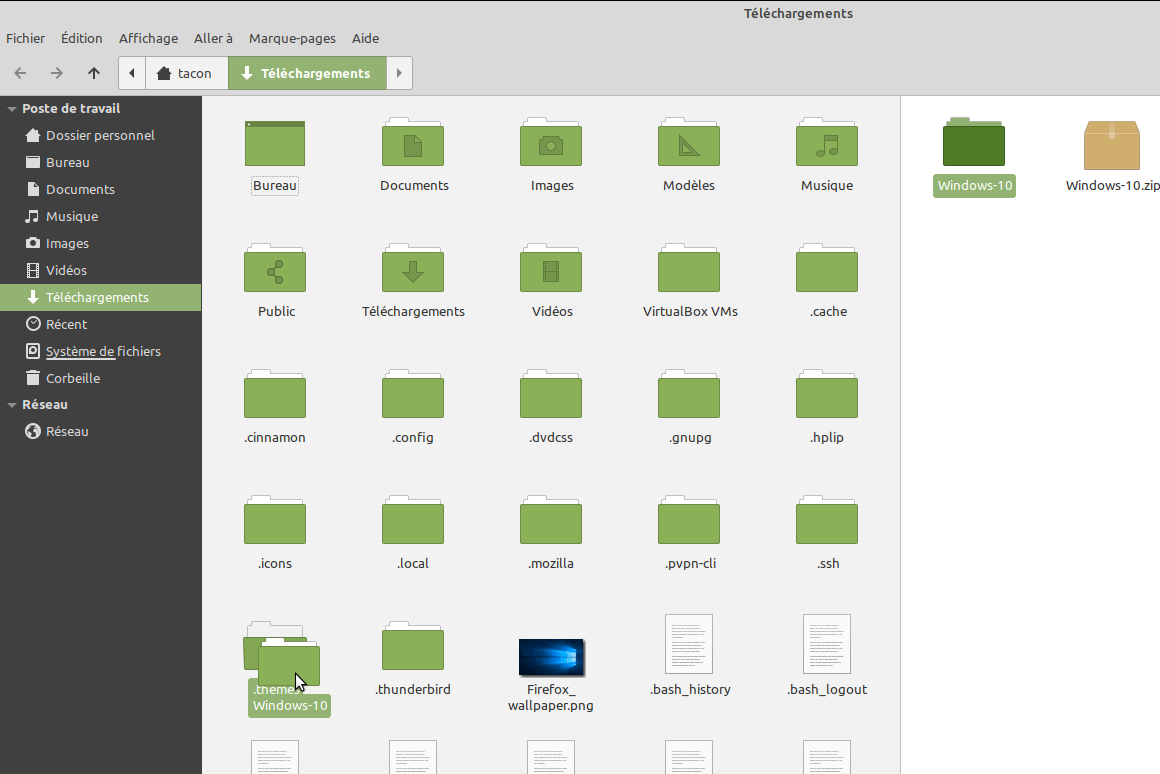Click the Téléchargements path bar button
The width and height of the screenshot is (1160, 774).
306,73
